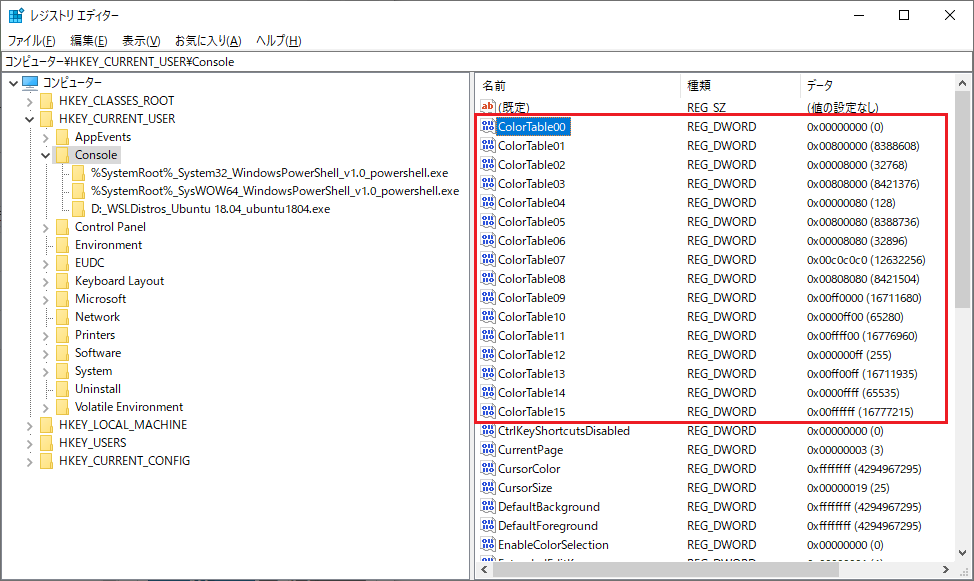Click the DefaultBackground value icon
Viewport: 974px width, 581px height.
488,507
